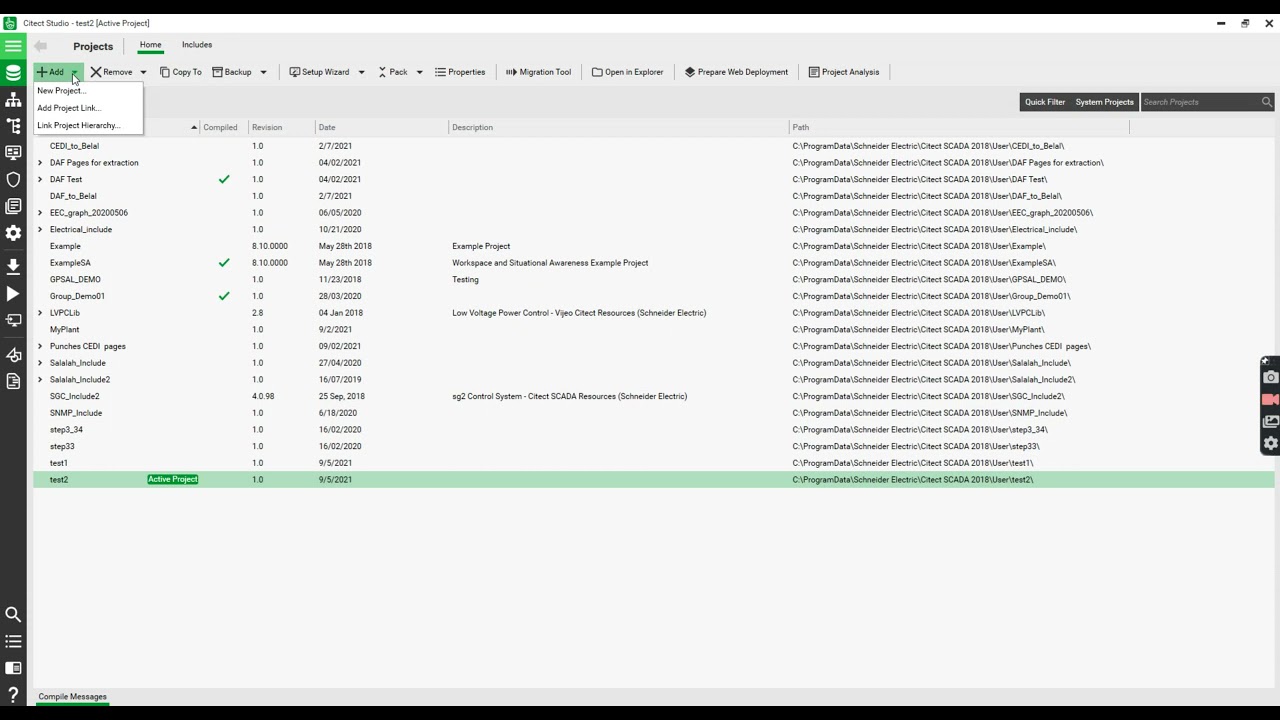Open the Help question mark icon
Screen dimensions: 1280x720
coord(13,695)
